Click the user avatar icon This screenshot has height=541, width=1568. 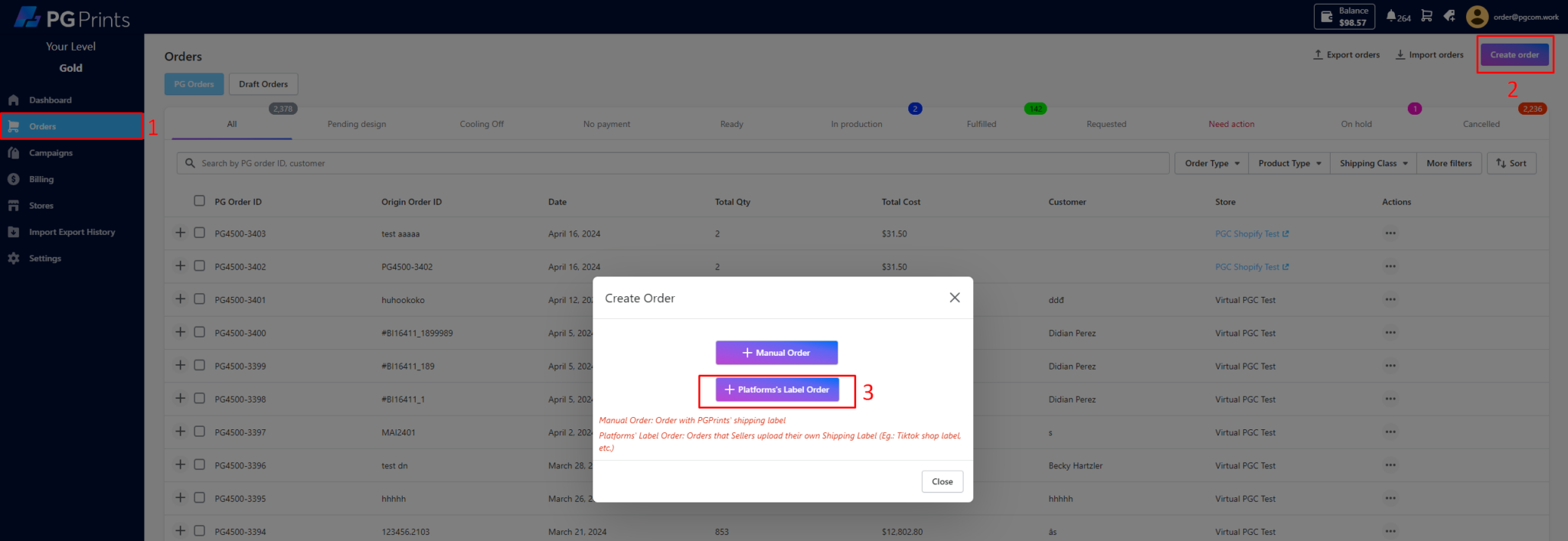click(1477, 17)
